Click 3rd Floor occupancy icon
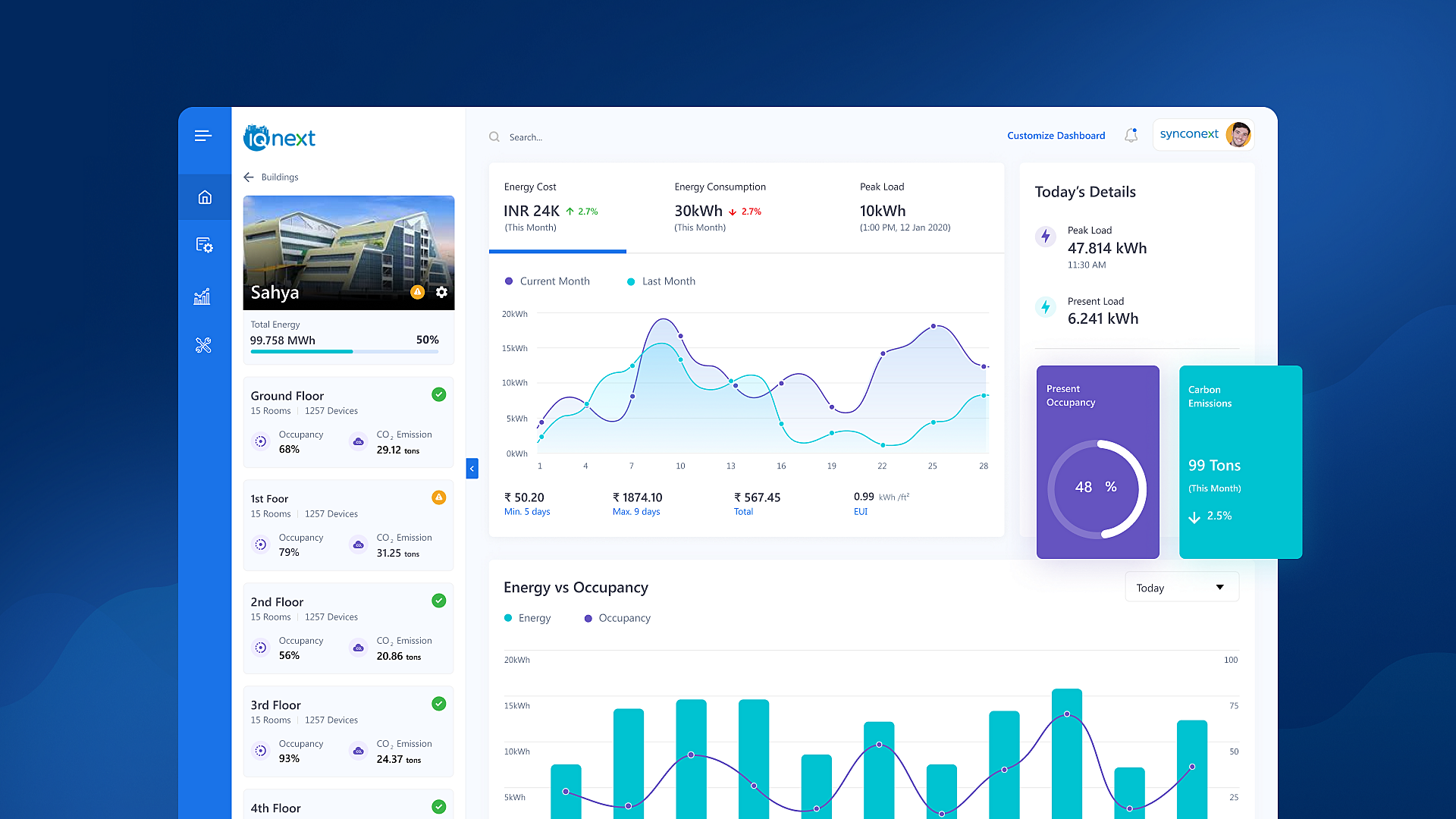1456x819 pixels. coord(261,751)
